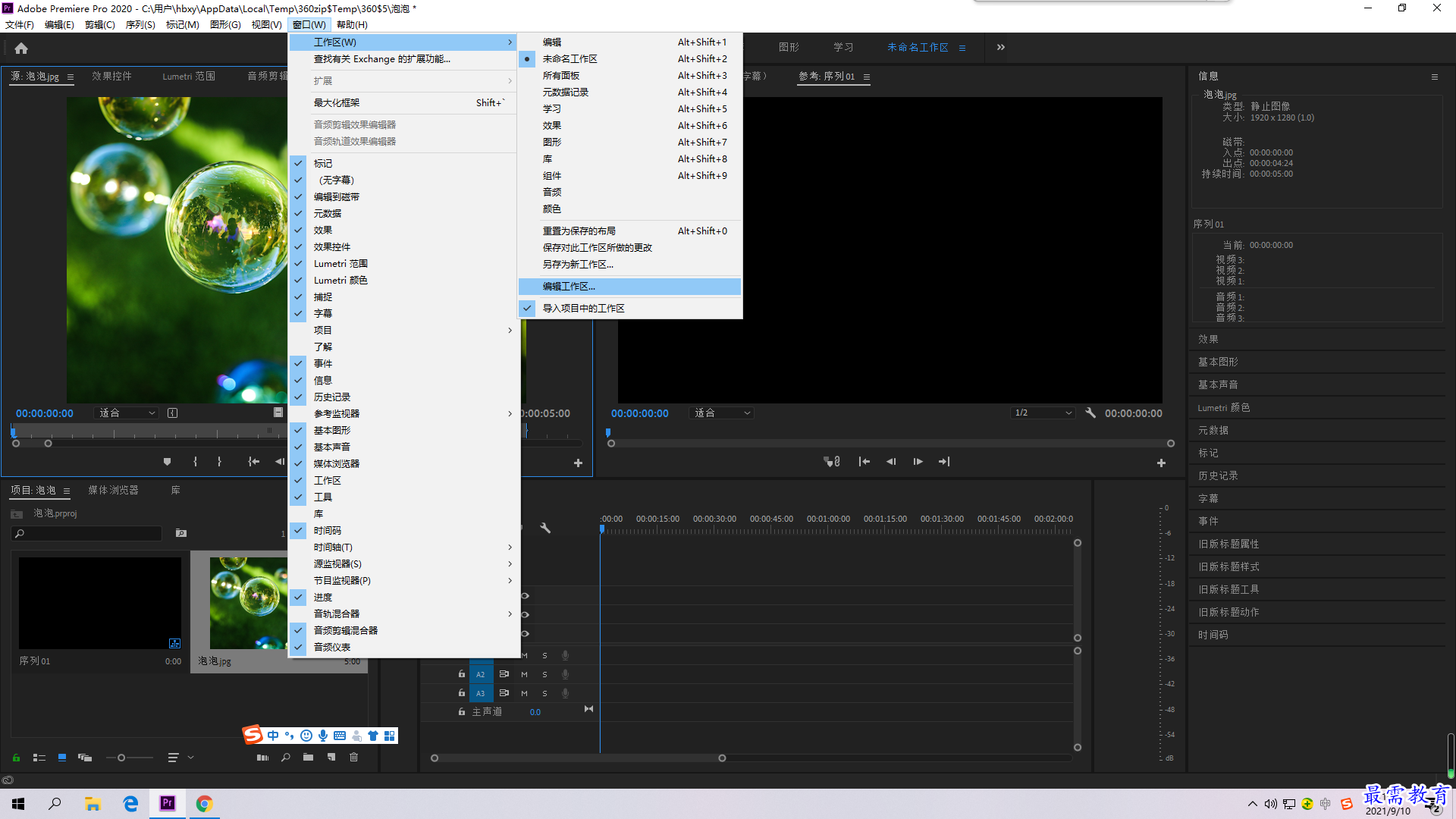Play the Program monitor
Image resolution: width=1456 pixels, height=819 pixels.
[918, 461]
